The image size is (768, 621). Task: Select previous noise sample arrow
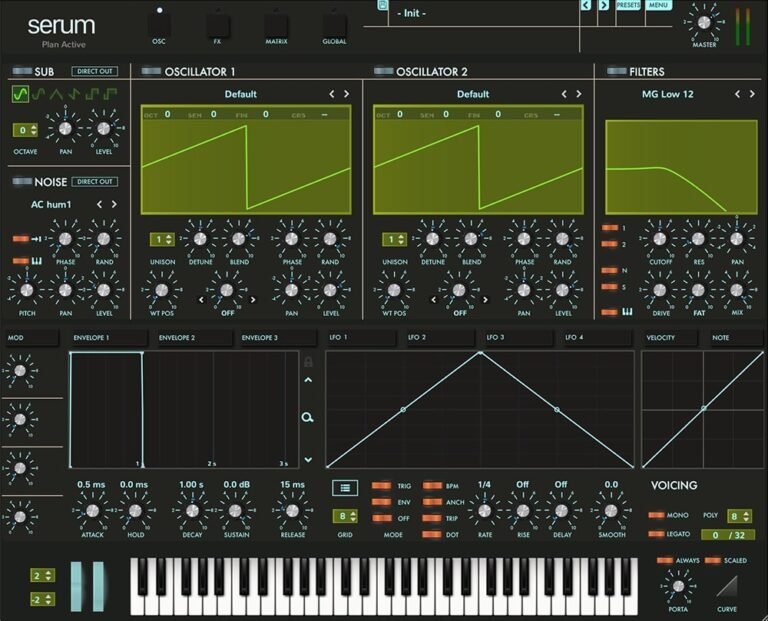pyautogui.click(x=99, y=204)
